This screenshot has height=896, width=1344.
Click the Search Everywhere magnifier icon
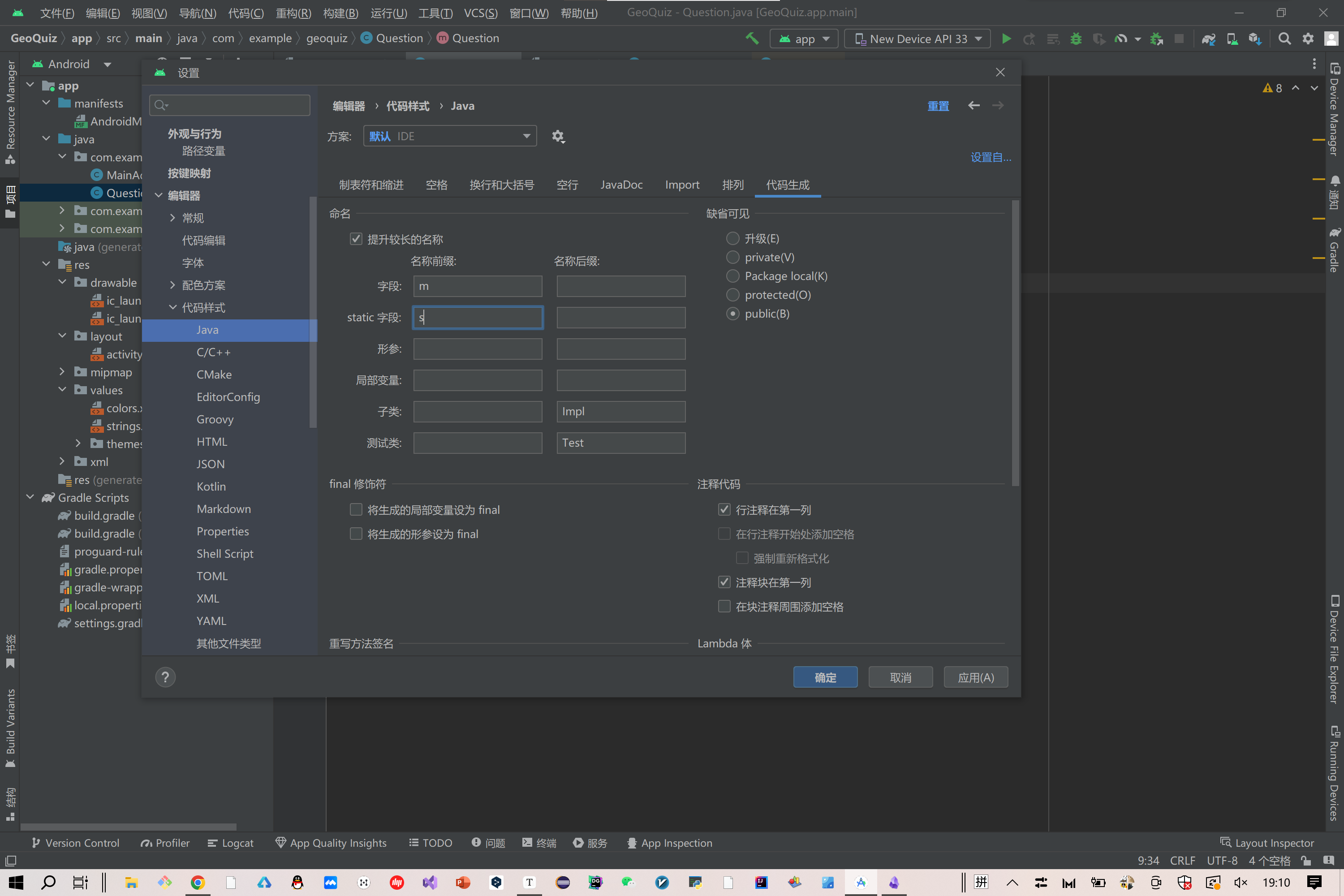click(1284, 39)
